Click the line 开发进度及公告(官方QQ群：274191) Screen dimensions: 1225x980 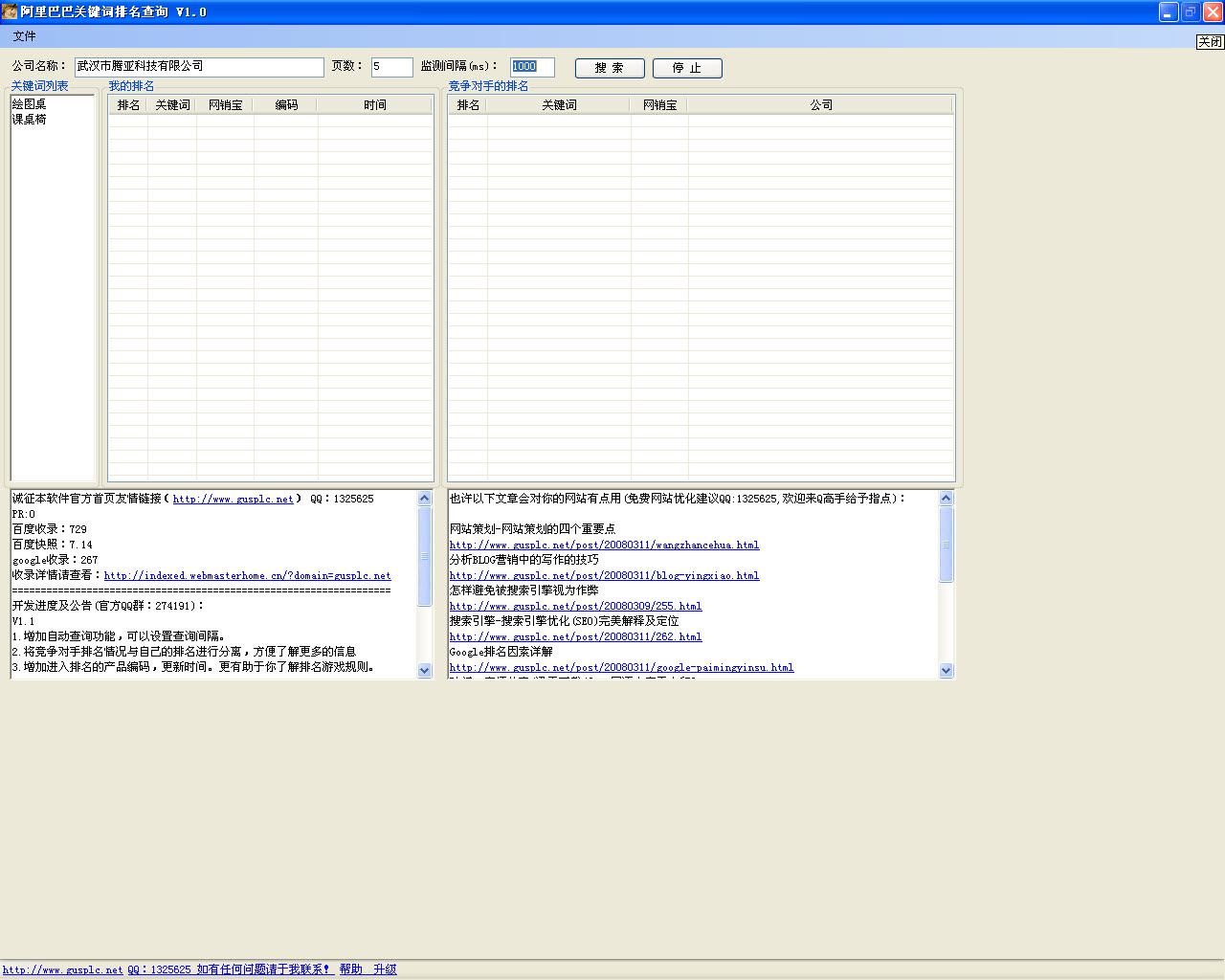click(x=108, y=606)
